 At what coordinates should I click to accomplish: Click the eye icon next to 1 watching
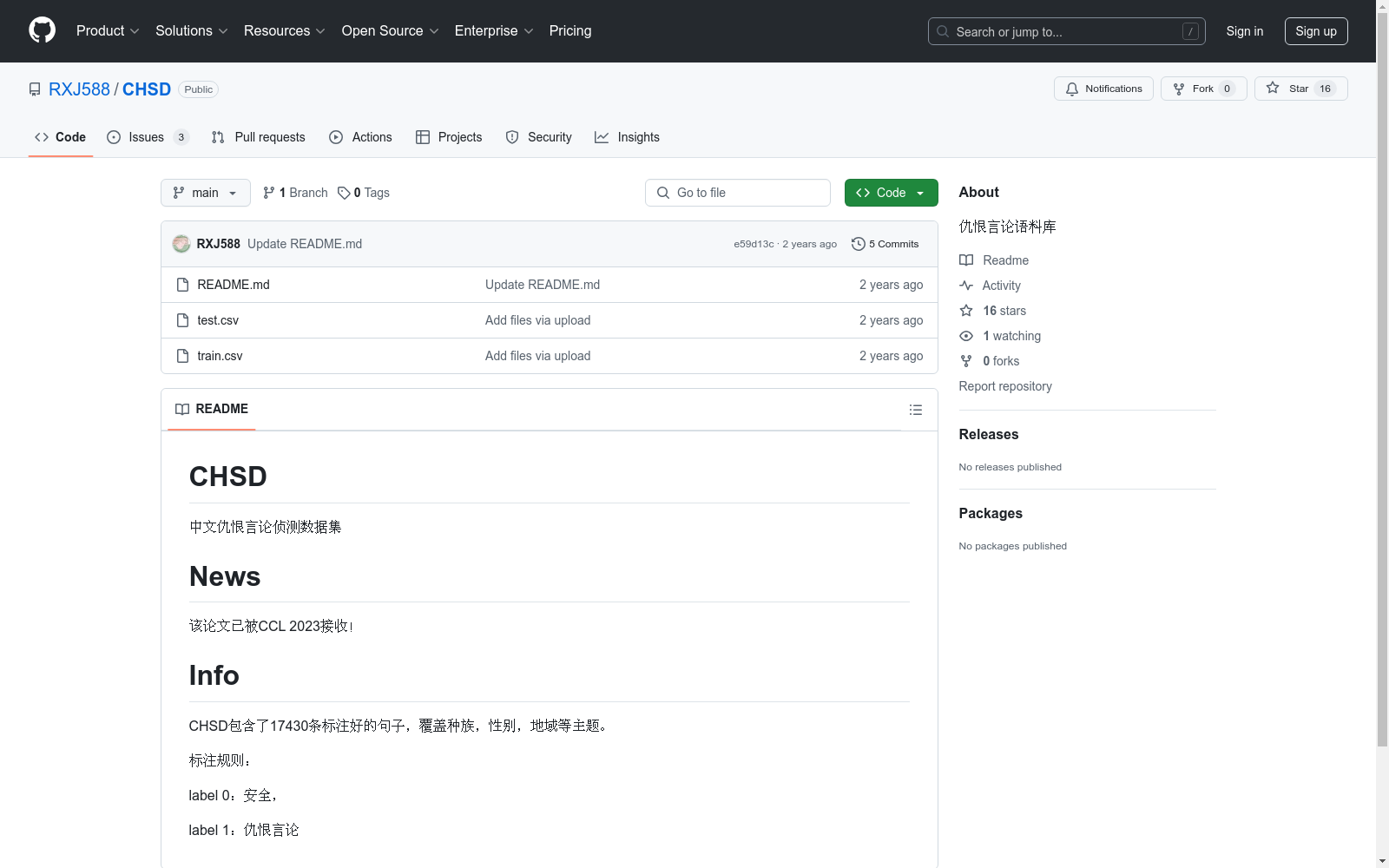(965, 336)
